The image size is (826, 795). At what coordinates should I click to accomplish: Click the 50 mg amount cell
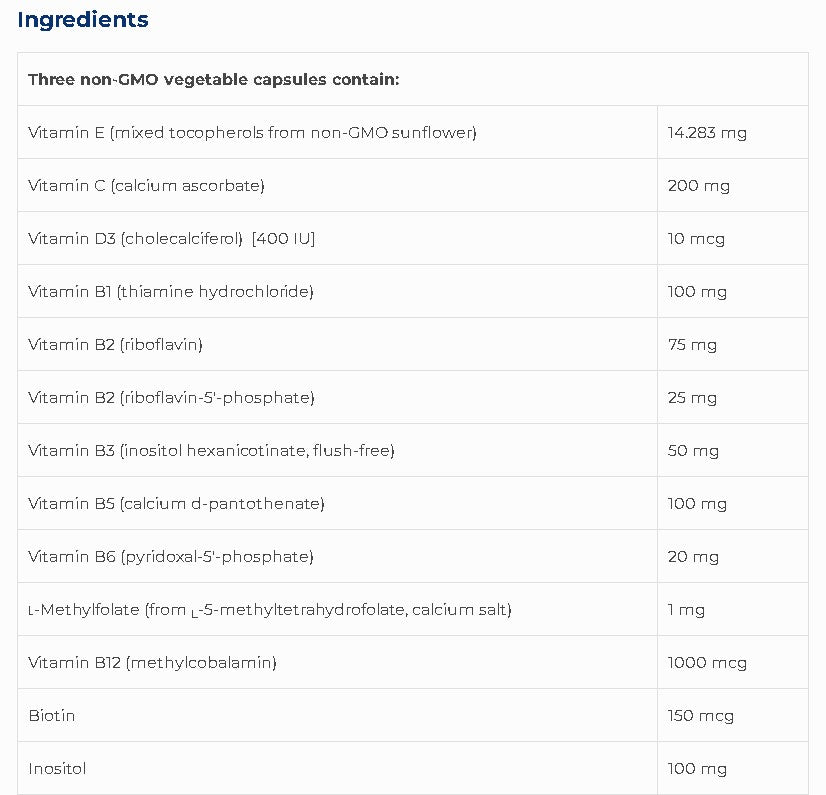(x=693, y=450)
